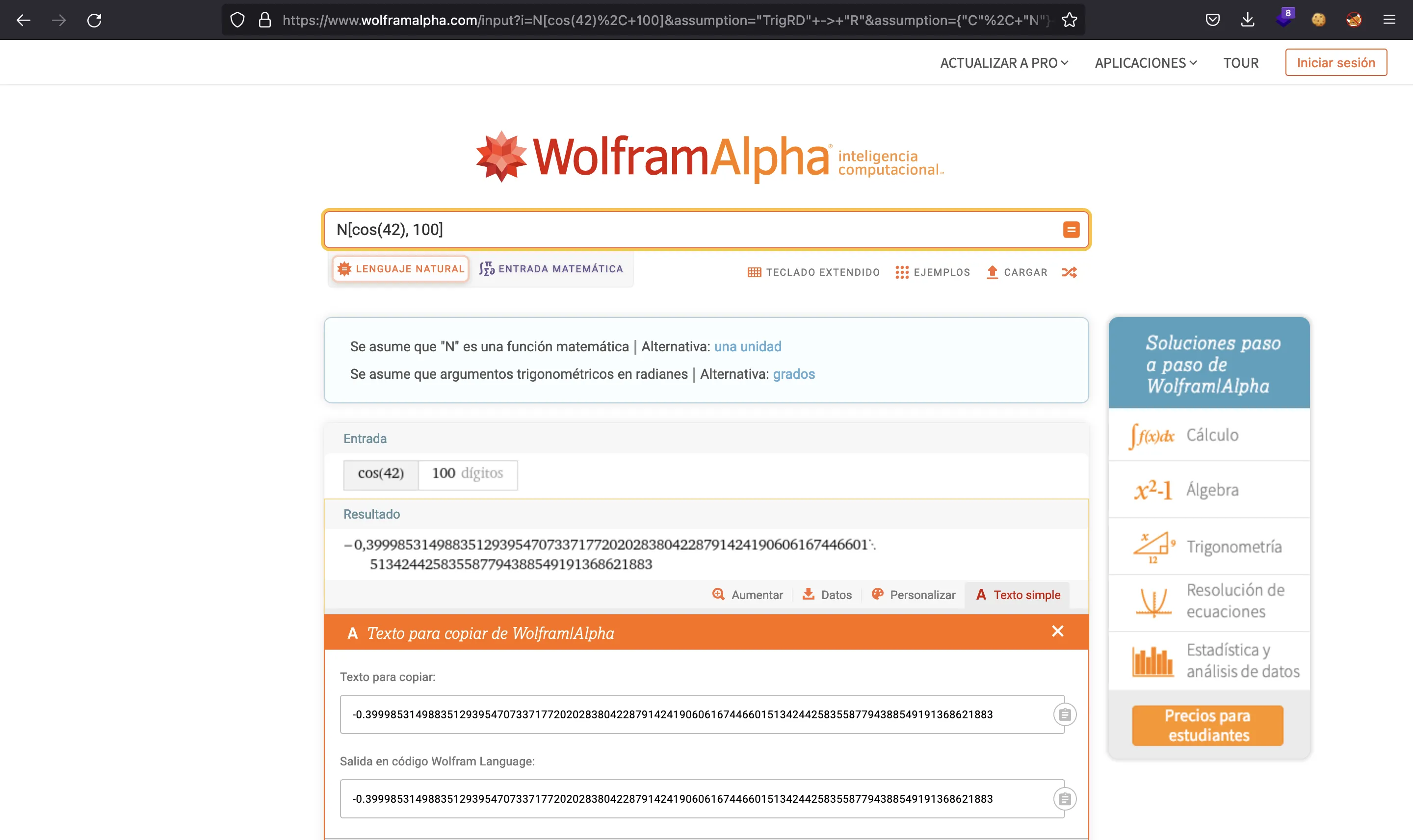The image size is (1413, 840).
Task: Open the Teclado extendido keyboard
Action: click(814, 272)
